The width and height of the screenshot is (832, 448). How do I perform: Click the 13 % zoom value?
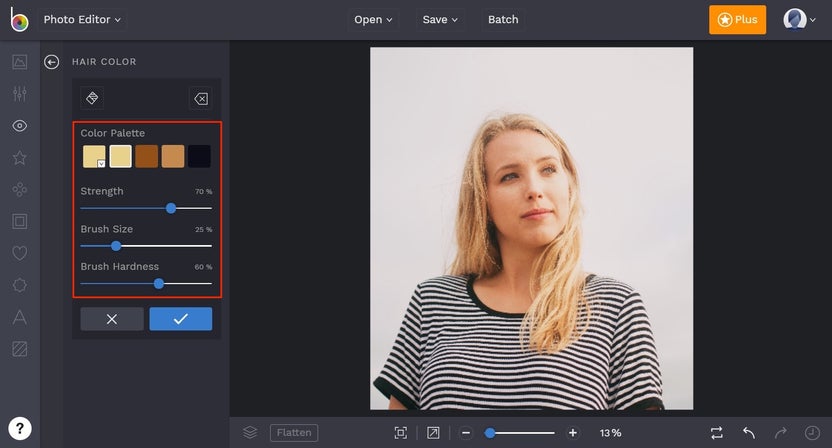(610, 433)
